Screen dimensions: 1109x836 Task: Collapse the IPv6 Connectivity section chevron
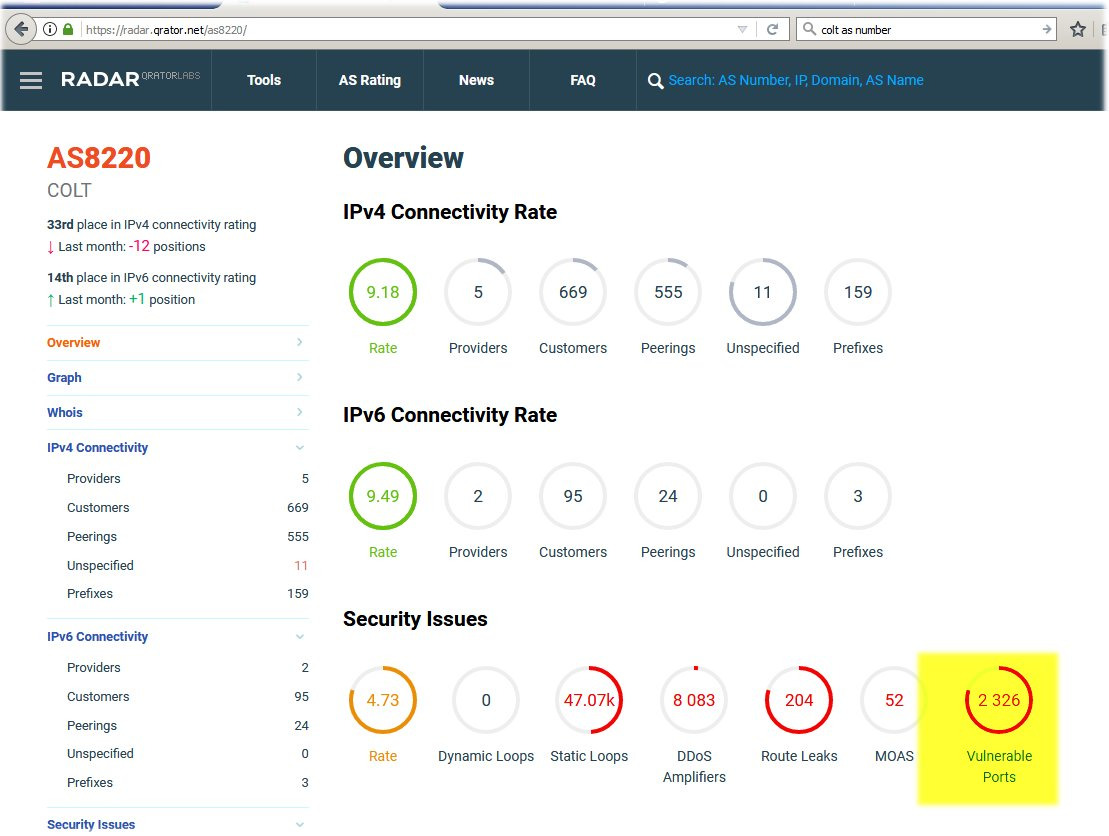point(300,637)
